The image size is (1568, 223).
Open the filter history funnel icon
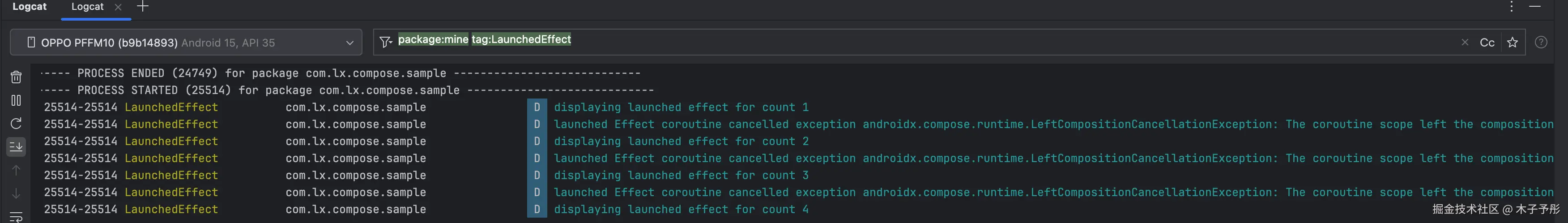click(x=385, y=42)
